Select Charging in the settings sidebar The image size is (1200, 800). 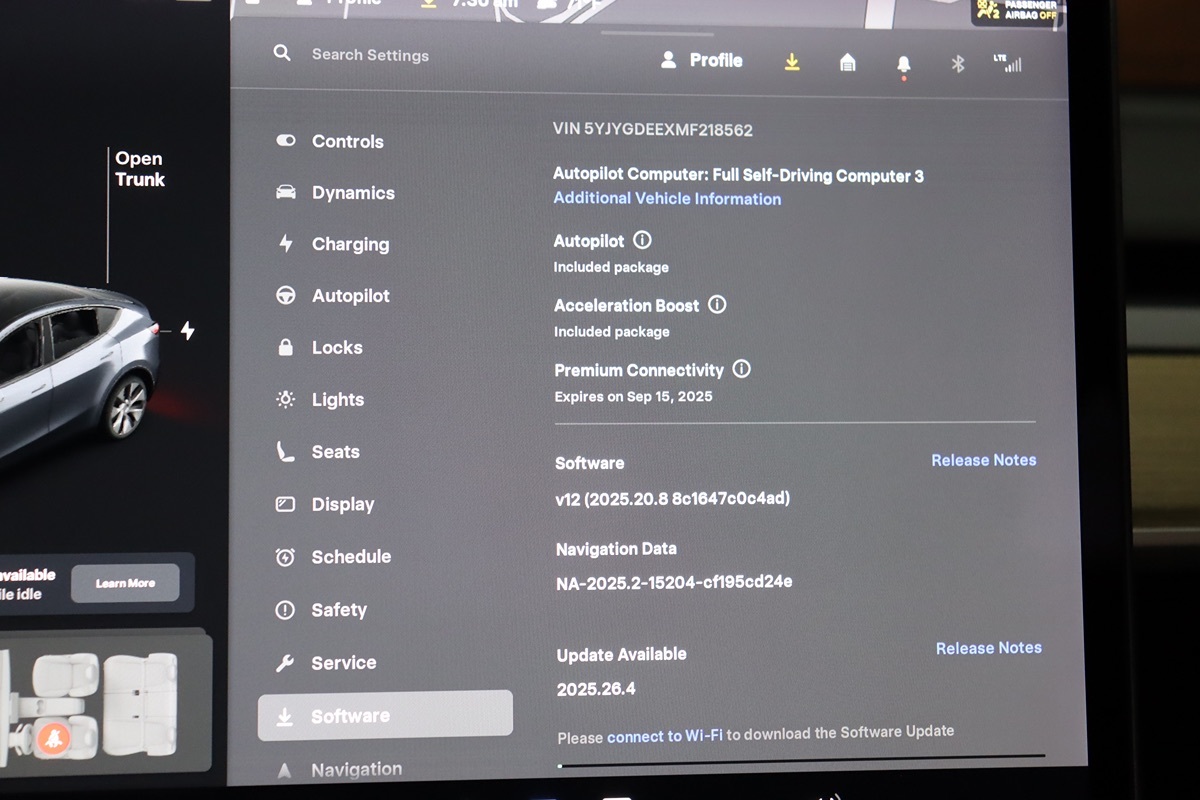point(349,244)
